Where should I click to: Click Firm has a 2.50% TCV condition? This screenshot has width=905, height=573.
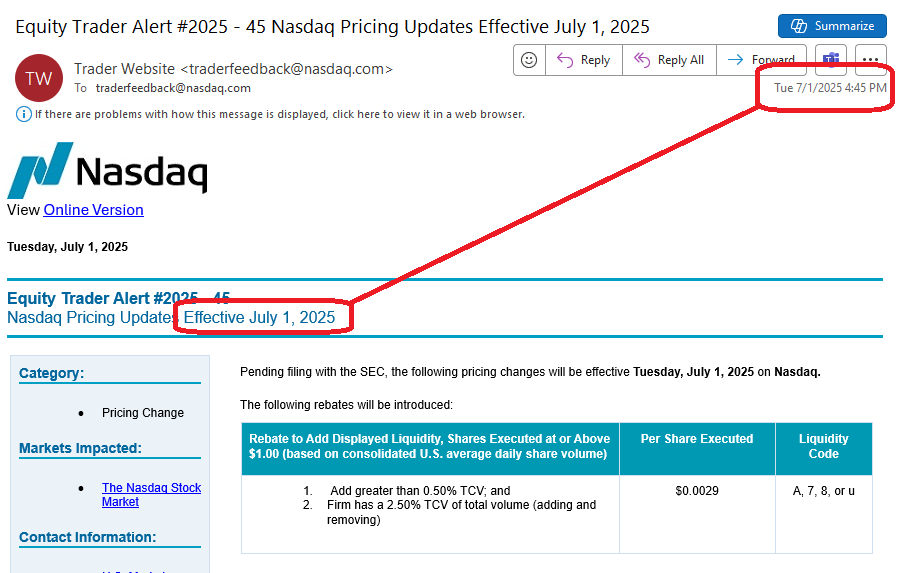pyautogui.click(x=461, y=512)
